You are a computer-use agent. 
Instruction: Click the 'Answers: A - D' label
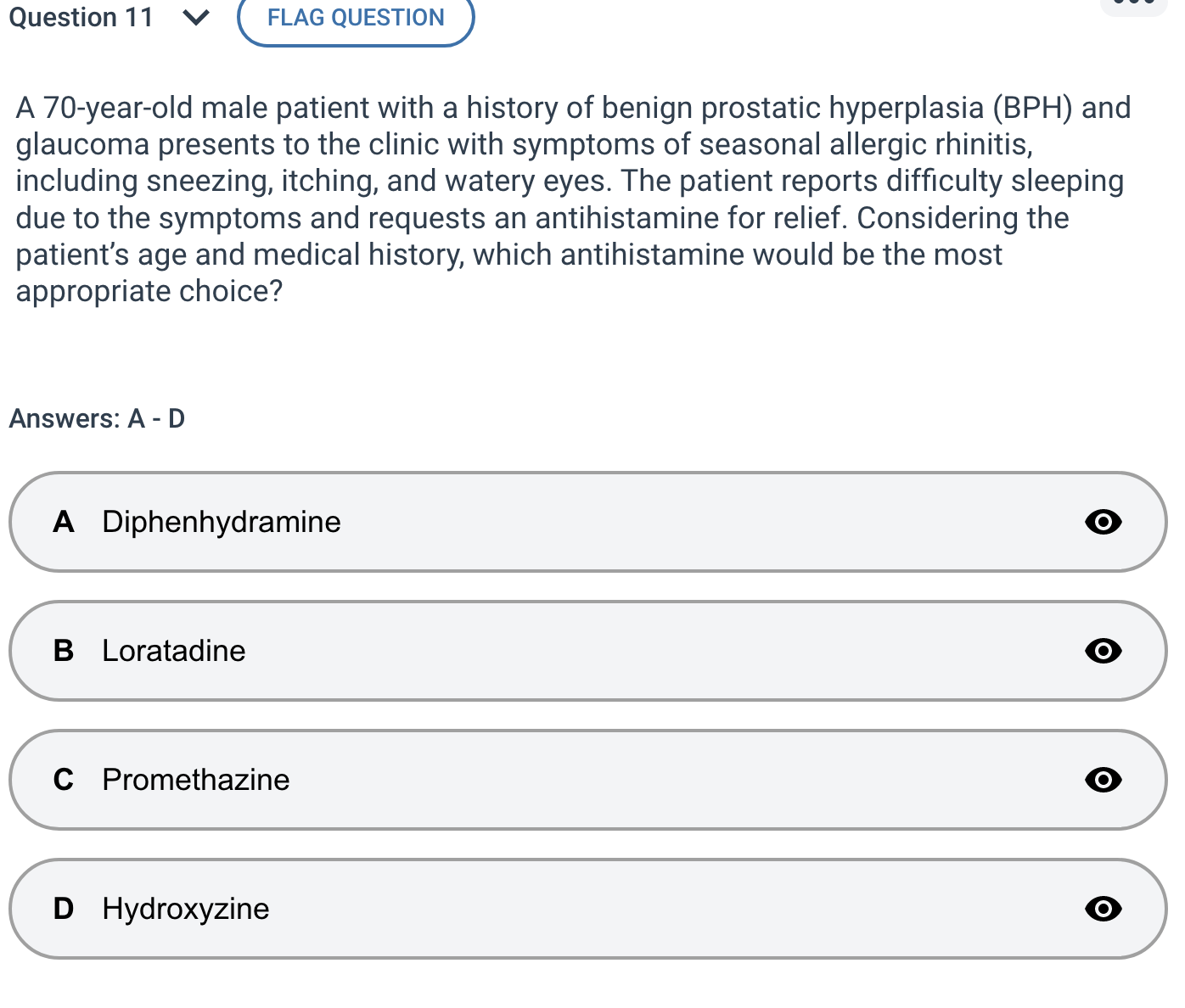coord(97,418)
